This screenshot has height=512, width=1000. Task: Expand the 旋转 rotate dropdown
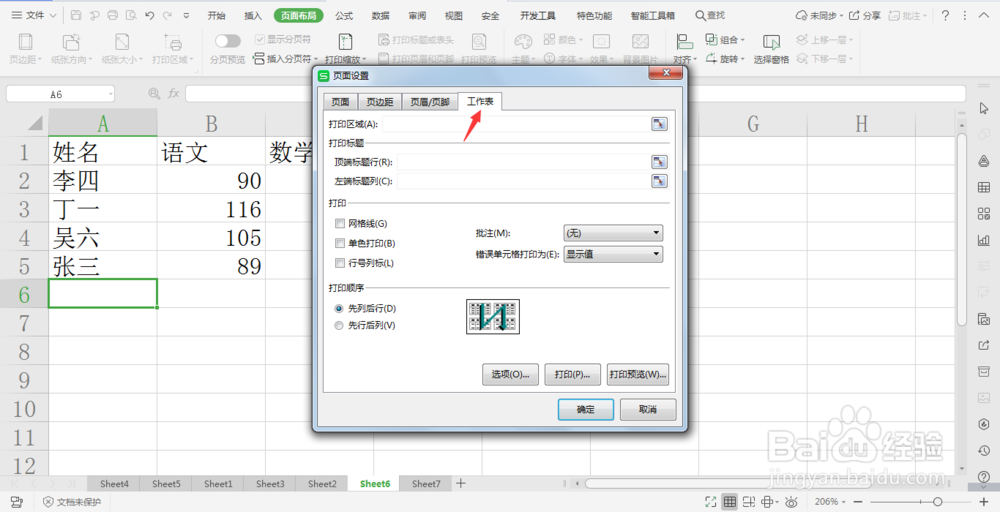742,59
